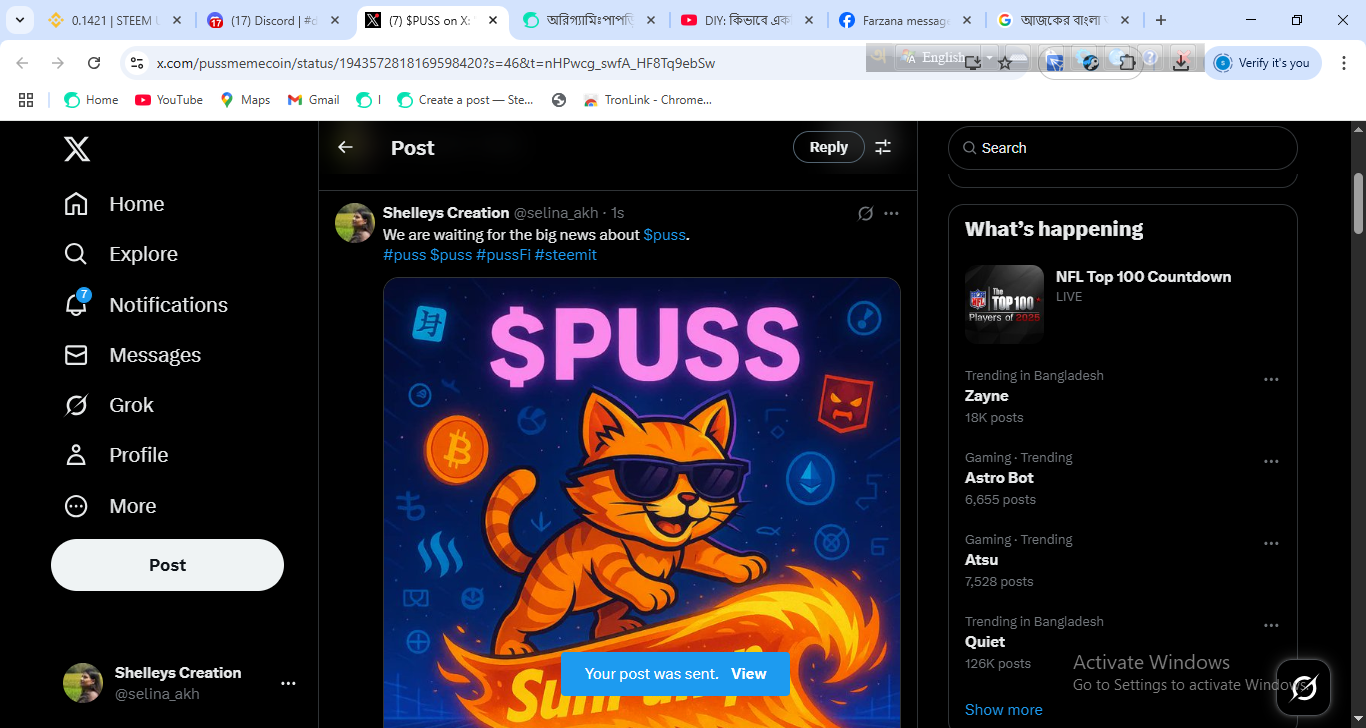This screenshot has height=728, width=1366.
Task: Open the Gmail bookmark
Action: pos(313,100)
